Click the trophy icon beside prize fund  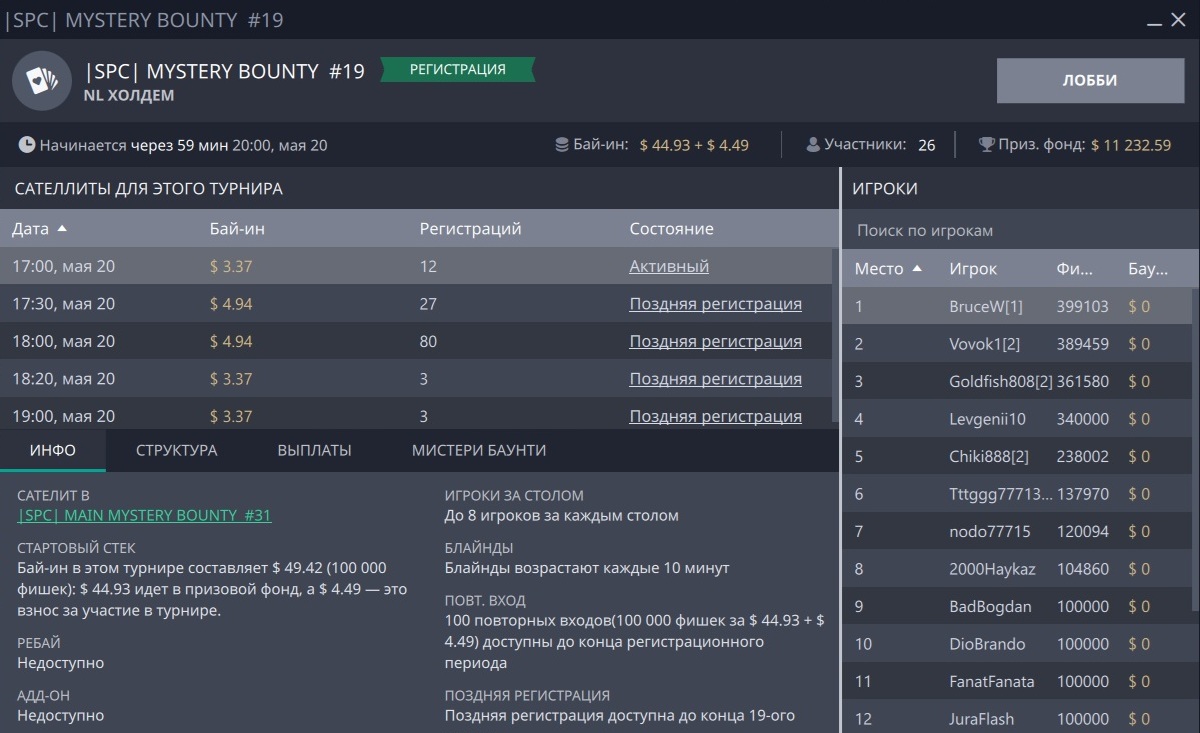click(986, 145)
